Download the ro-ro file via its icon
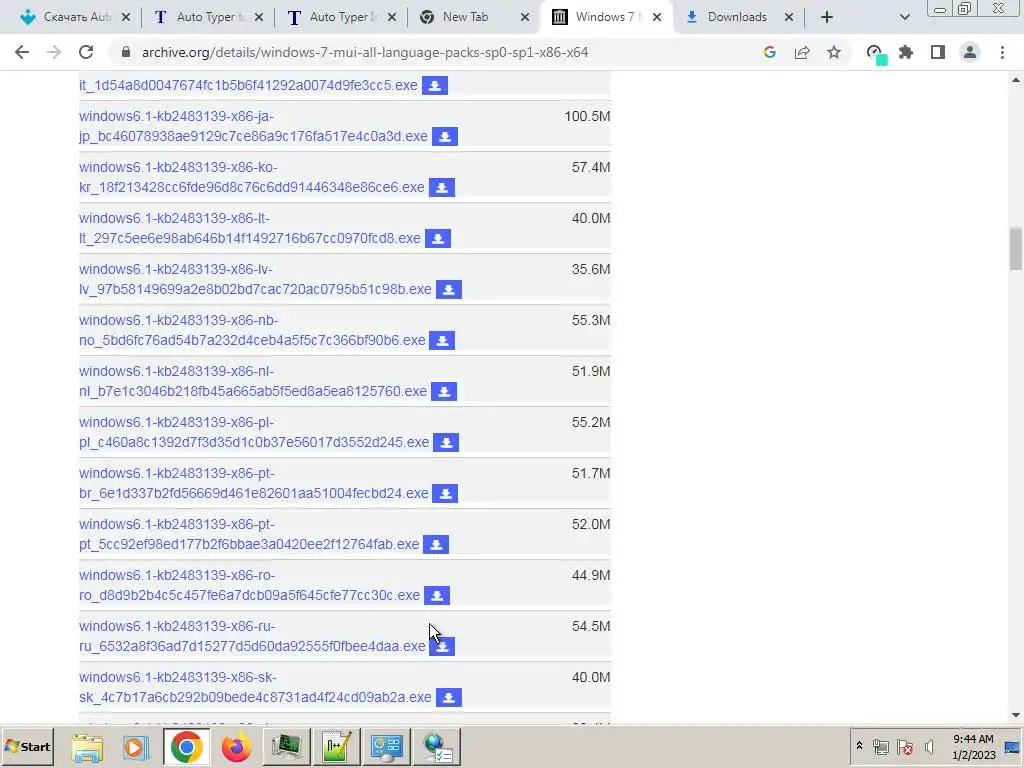The height and width of the screenshot is (768, 1024). click(x=437, y=595)
